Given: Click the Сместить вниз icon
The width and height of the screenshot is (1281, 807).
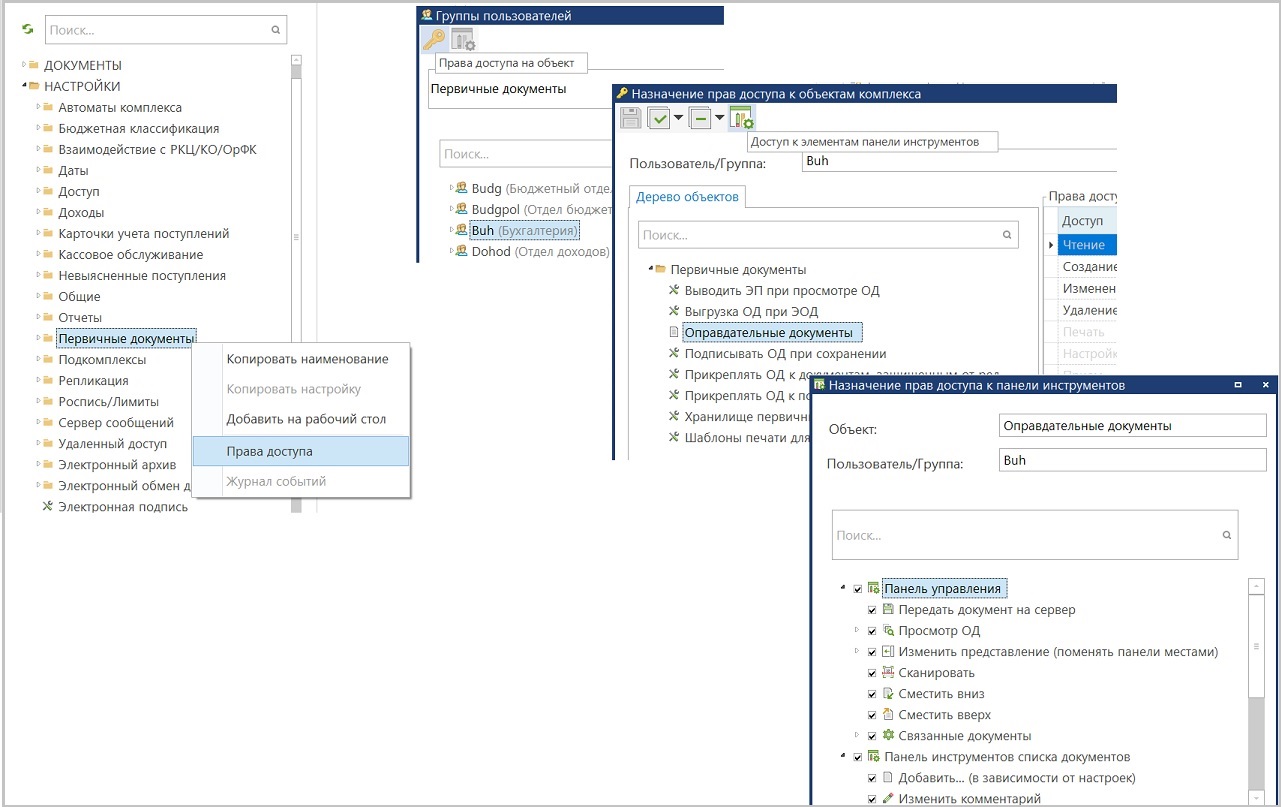Looking at the screenshot, I should click(x=888, y=693).
